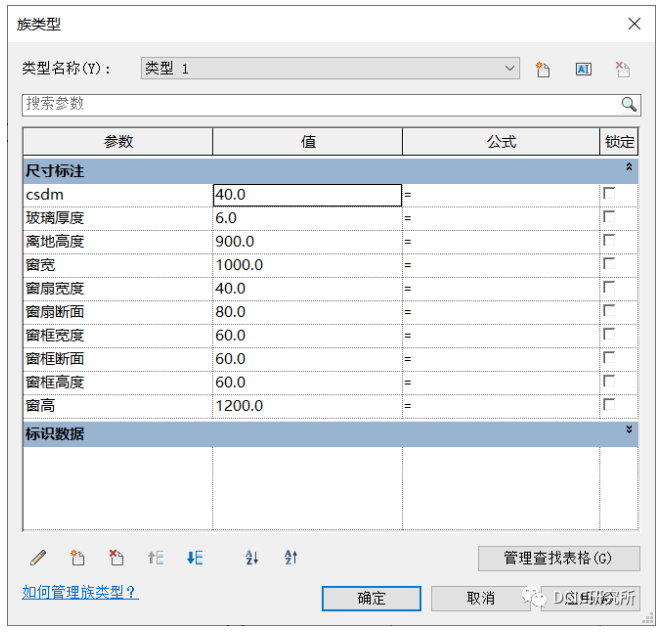Click the new family type icon

pos(542,69)
